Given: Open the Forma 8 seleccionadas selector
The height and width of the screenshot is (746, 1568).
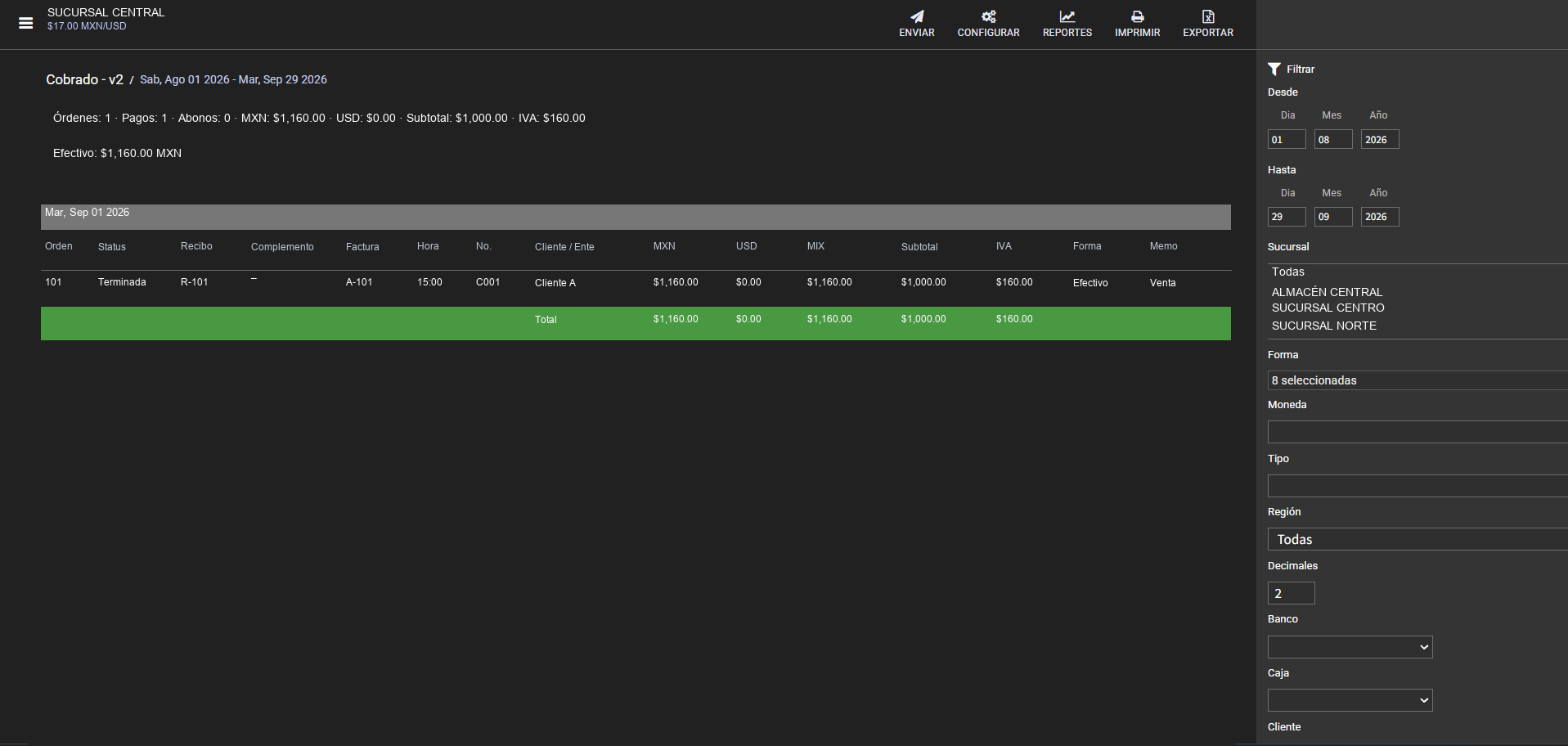Looking at the screenshot, I should (x=1417, y=380).
